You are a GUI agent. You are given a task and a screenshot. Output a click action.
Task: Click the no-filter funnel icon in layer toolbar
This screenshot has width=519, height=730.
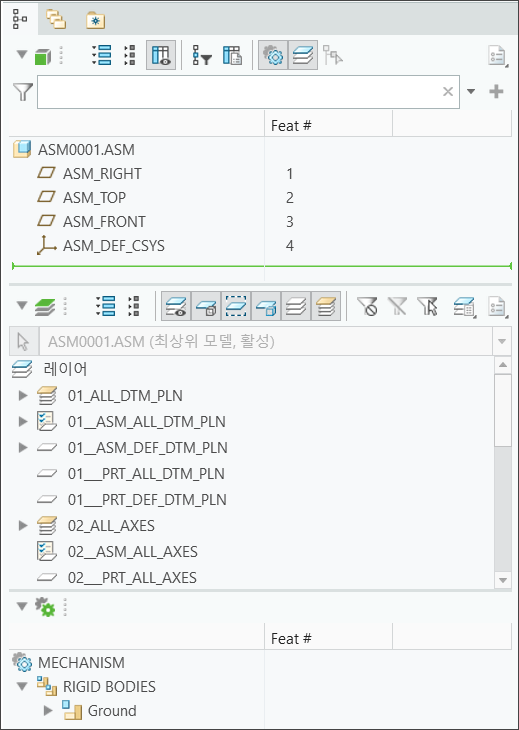tap(367, 306)
